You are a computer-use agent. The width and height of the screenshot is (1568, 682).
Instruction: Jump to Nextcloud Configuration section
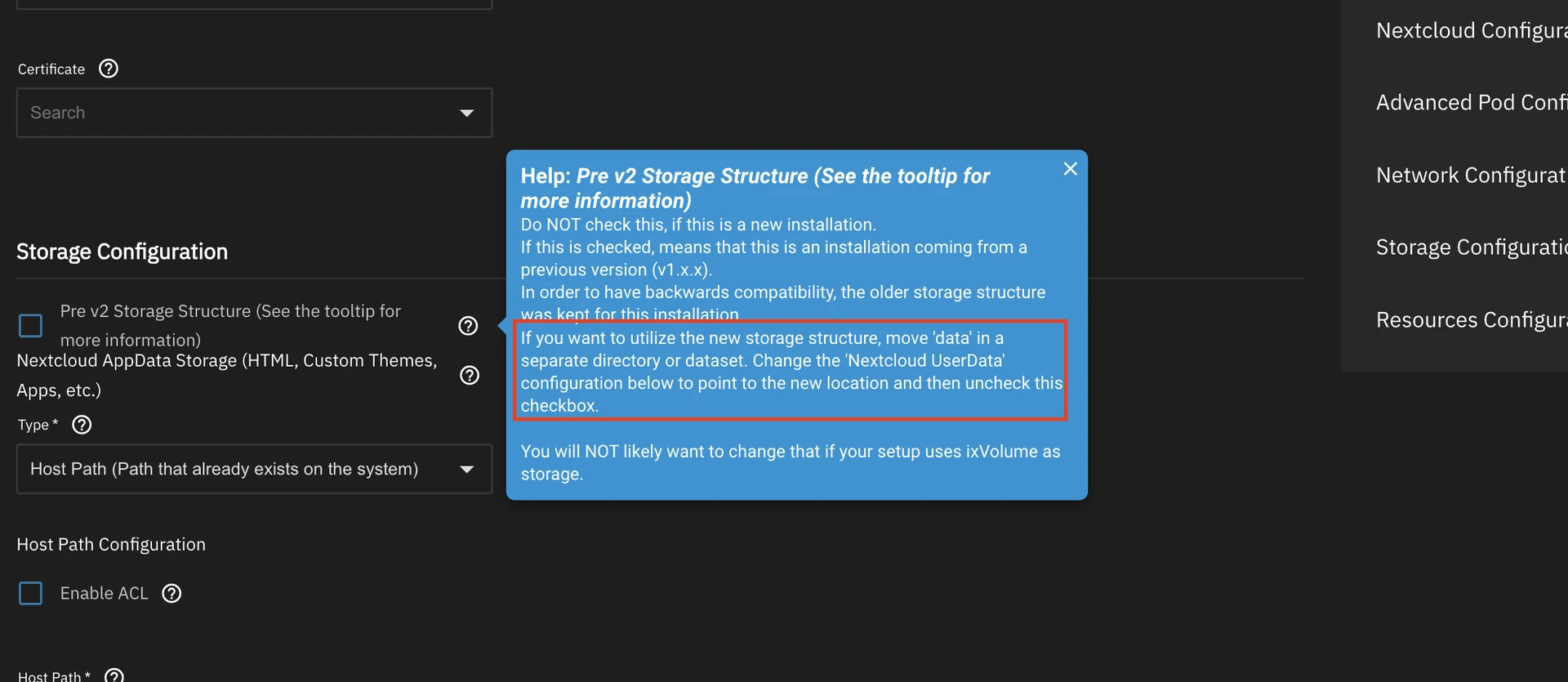[x=1471, y=31]
